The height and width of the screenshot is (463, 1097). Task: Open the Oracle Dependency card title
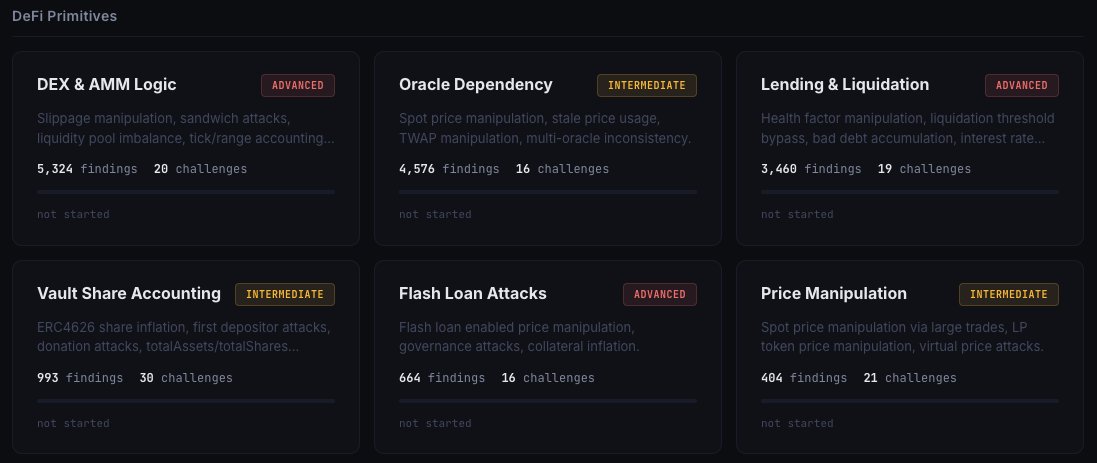point(476,85)
